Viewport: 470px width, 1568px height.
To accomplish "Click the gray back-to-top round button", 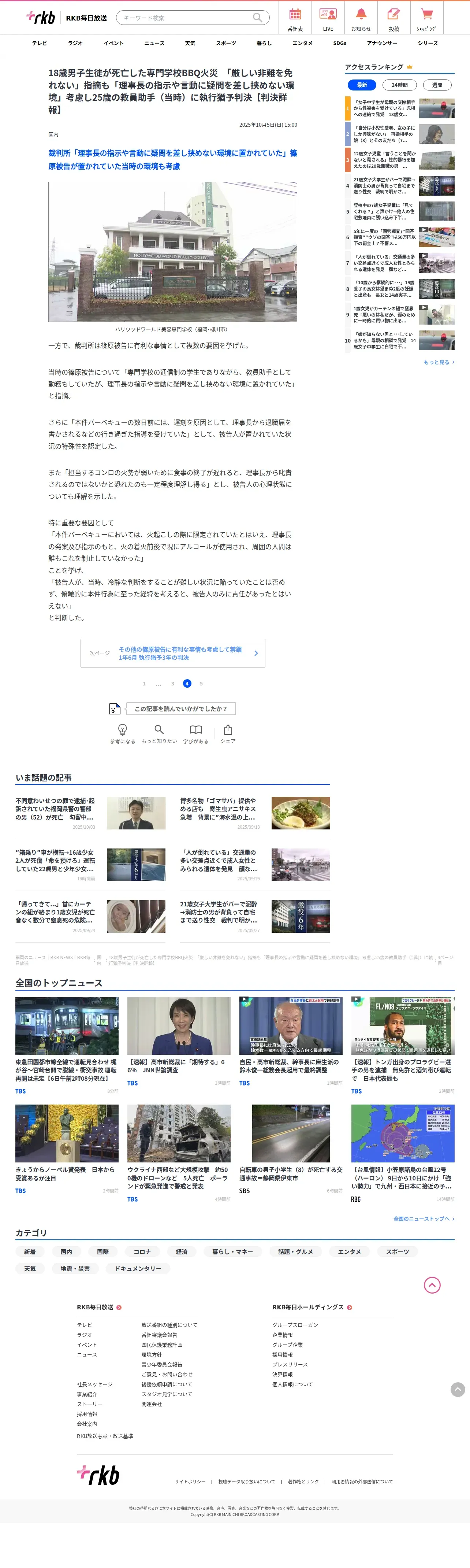I will (x=458, y=1389).
